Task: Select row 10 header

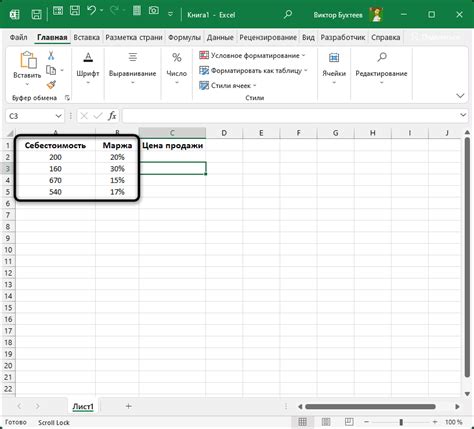Action: click(8, 250)
